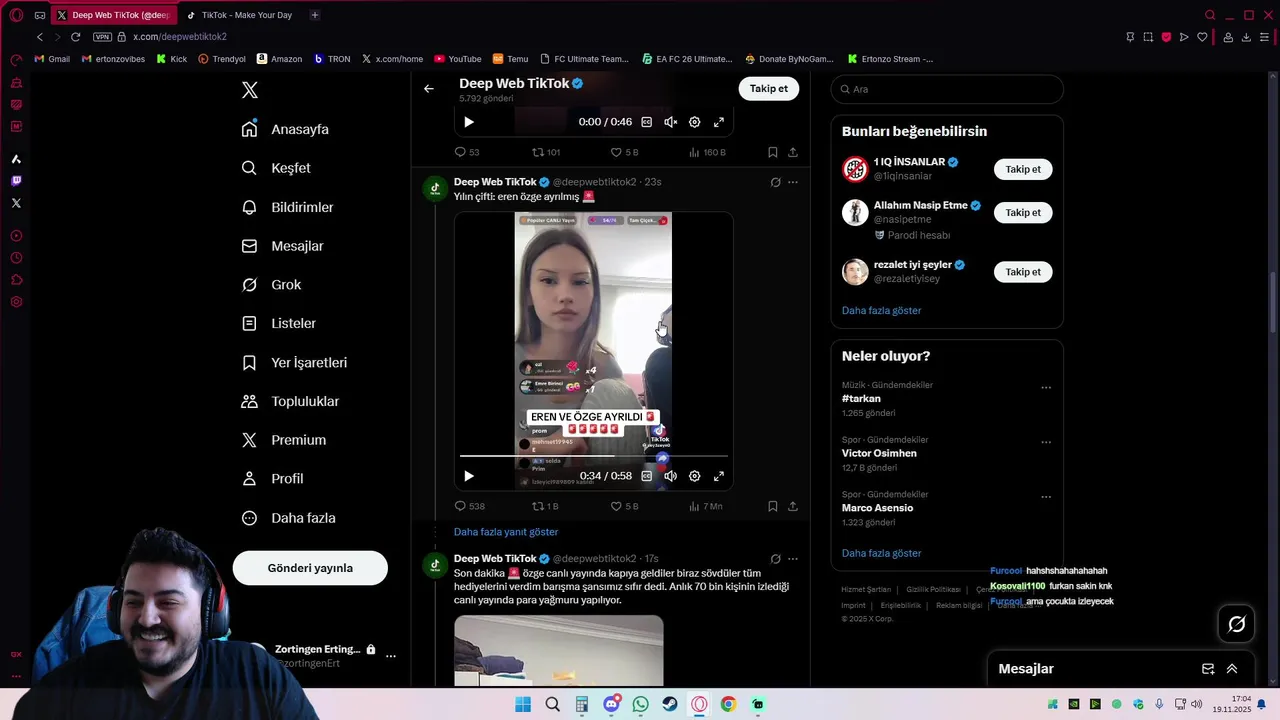
Task: Open Topluluklar communities page
Action: point(290,401)
